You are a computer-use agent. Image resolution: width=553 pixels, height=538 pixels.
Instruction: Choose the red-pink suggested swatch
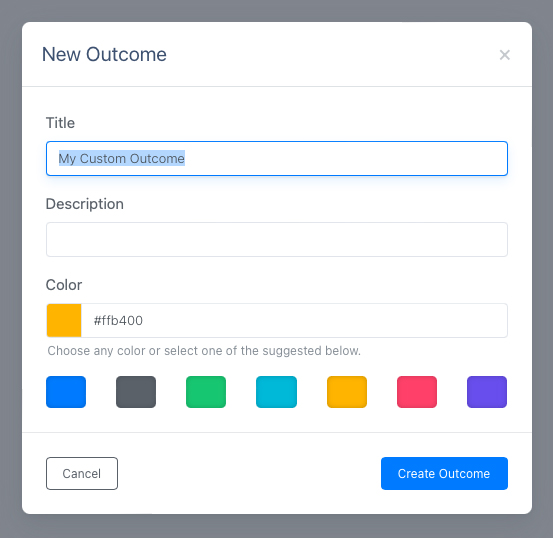coord(417,392)
